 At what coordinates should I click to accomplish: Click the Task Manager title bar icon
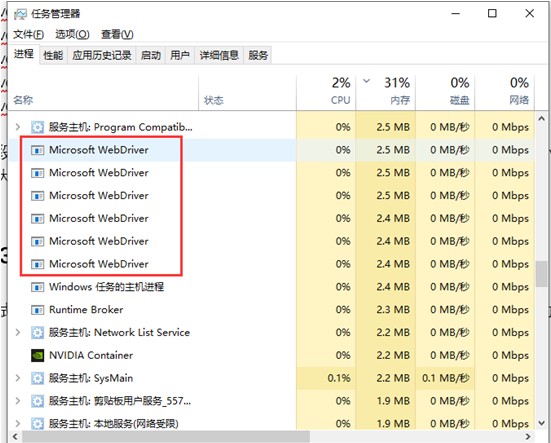tap(20, 14)
